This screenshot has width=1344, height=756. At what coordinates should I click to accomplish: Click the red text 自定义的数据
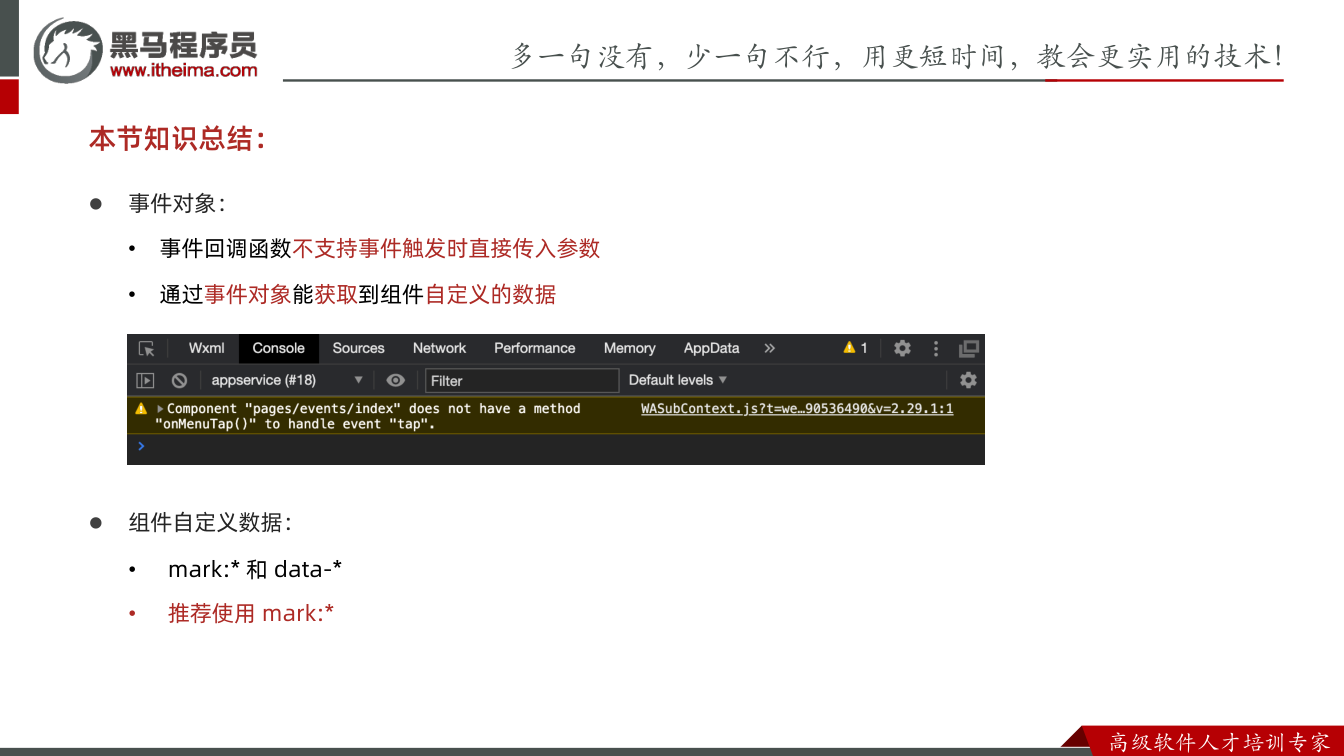(x=490, y=294)
